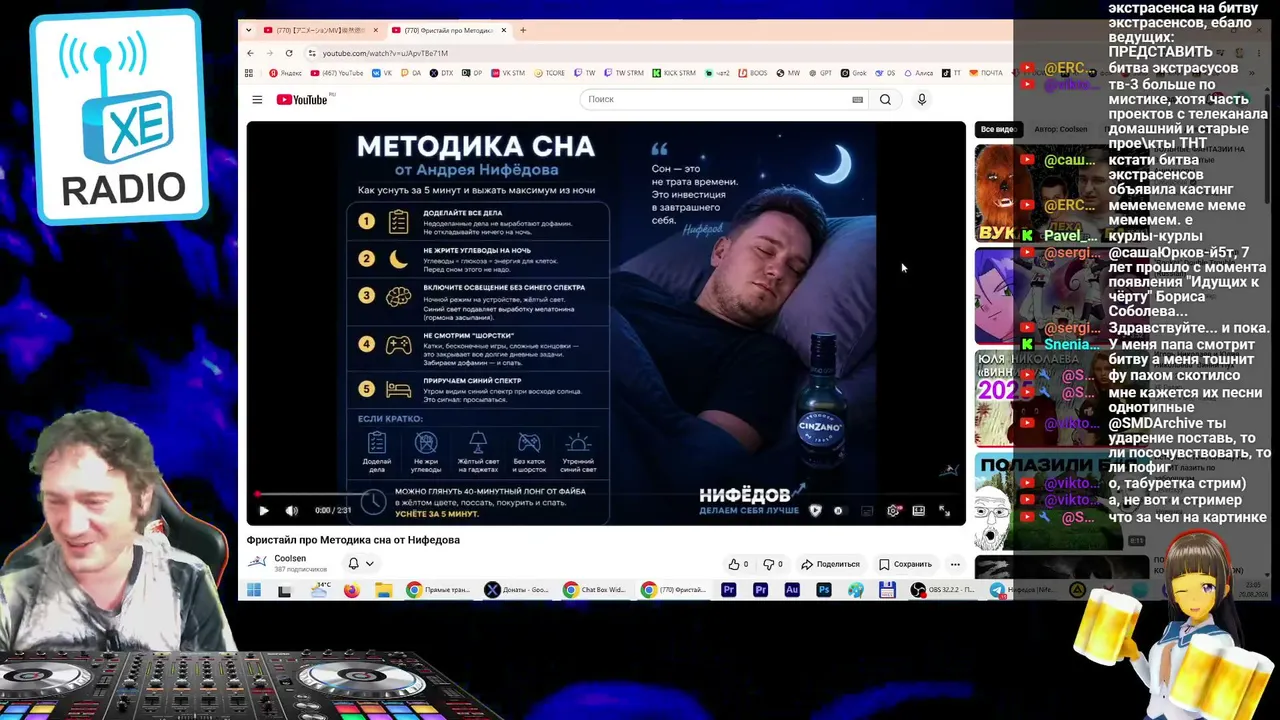The image size is (1280, 720).
Task: Click the search magnifier button
Action: [x=885, y=99]
